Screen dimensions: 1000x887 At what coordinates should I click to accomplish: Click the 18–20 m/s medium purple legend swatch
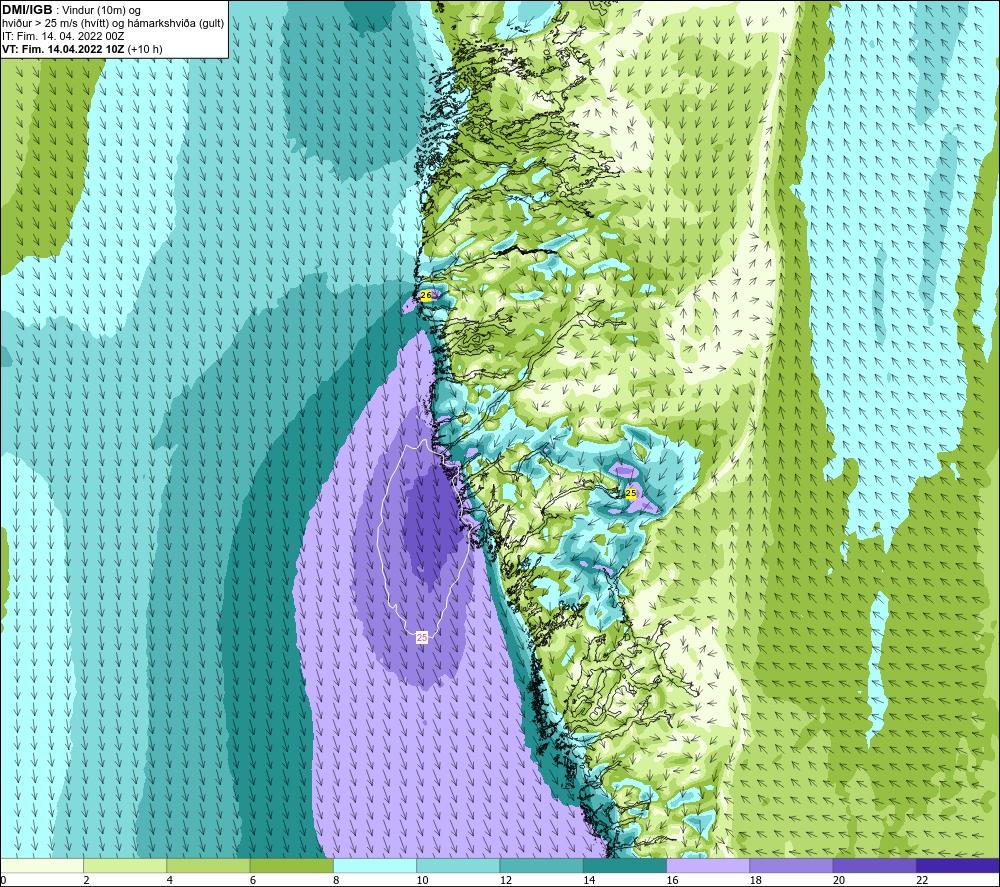coord(791,866)
